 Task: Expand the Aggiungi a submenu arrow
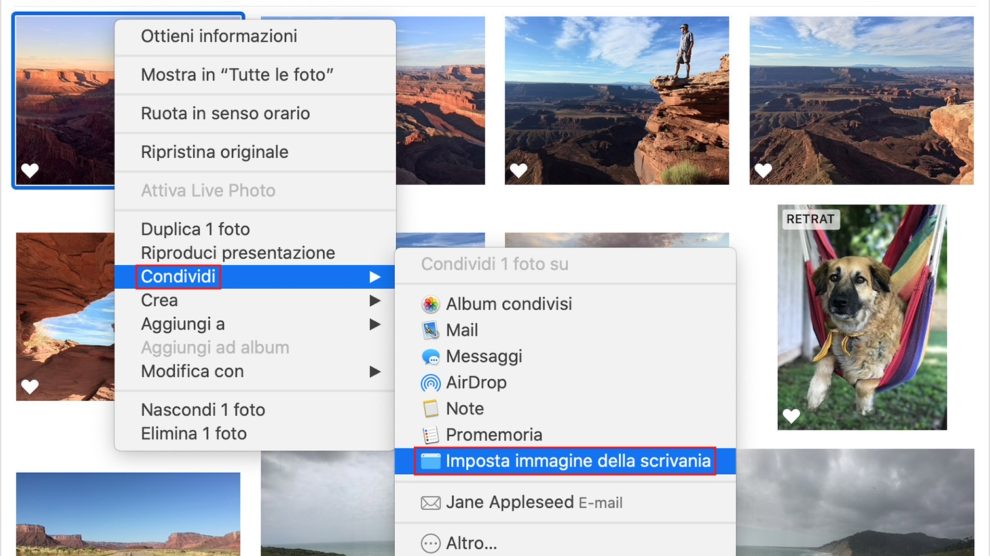[375, 324]
